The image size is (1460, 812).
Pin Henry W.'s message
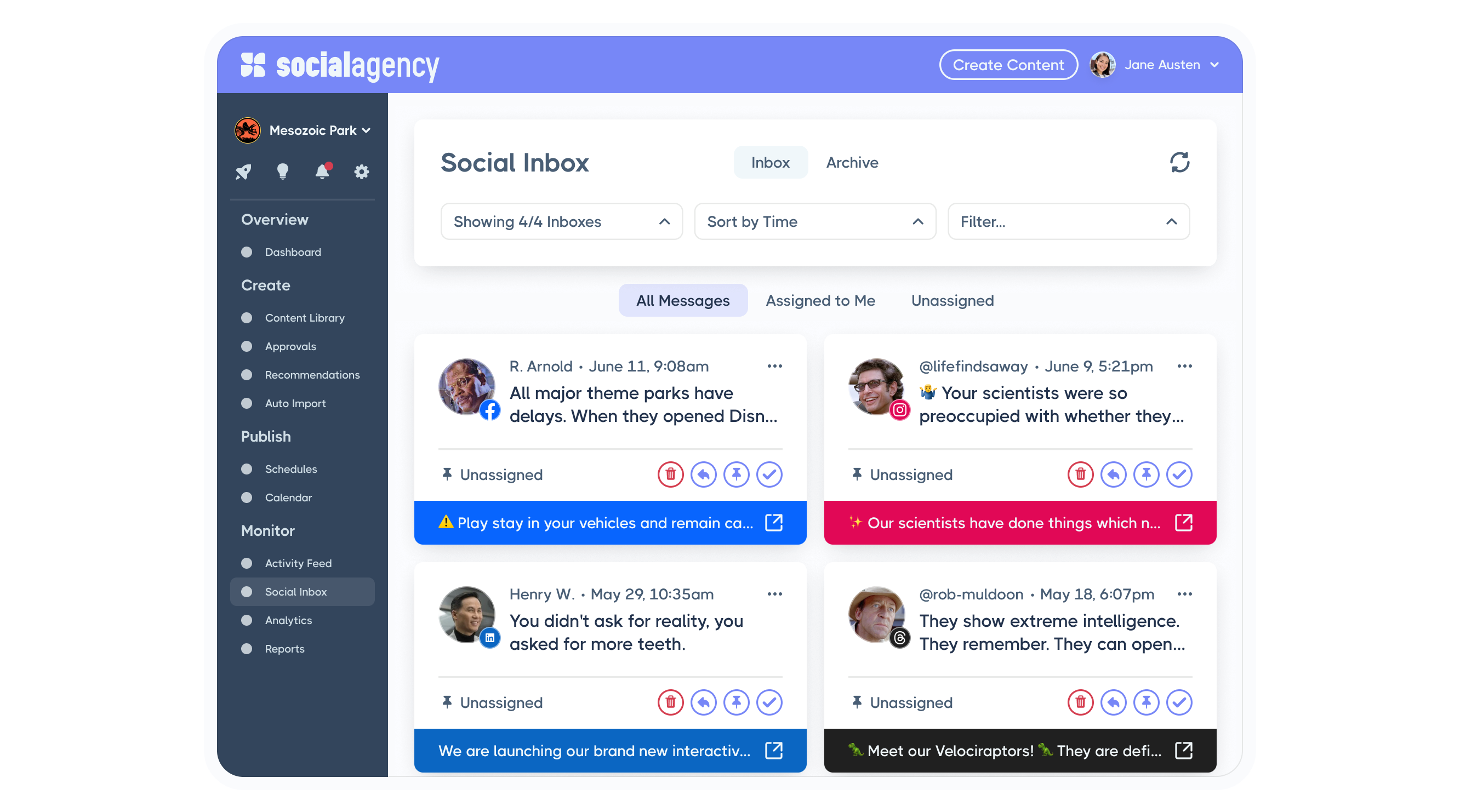click(736, 702)
